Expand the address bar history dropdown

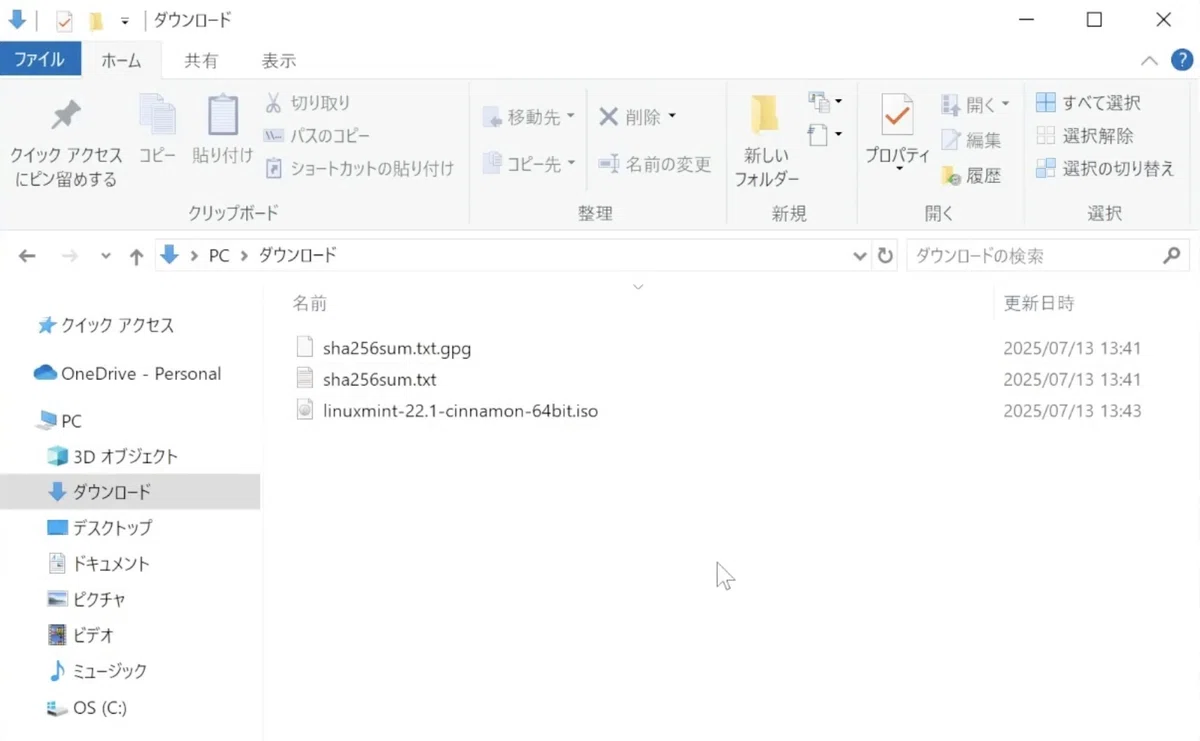(x=860, y=256)
